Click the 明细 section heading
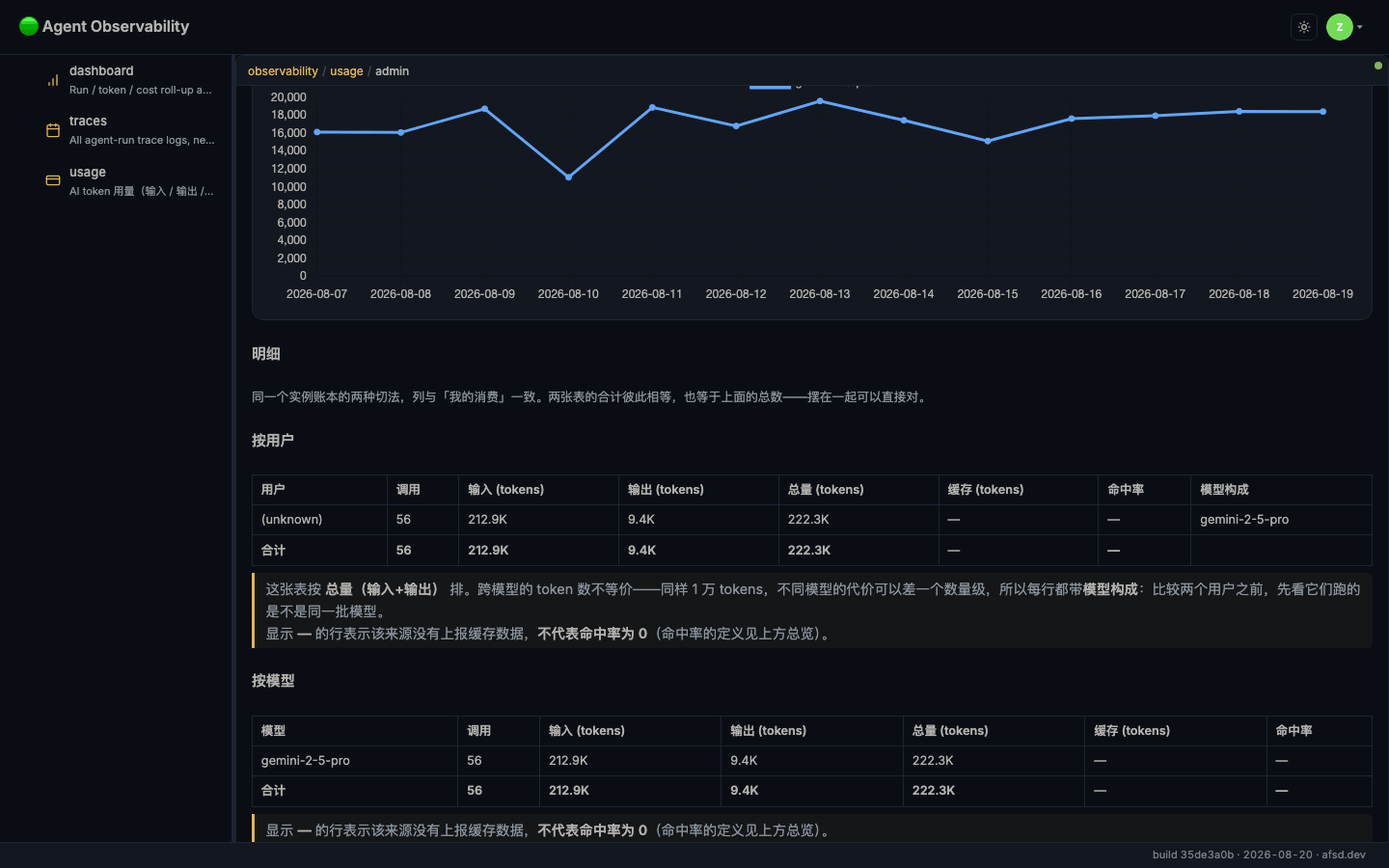 click(266, 354)
